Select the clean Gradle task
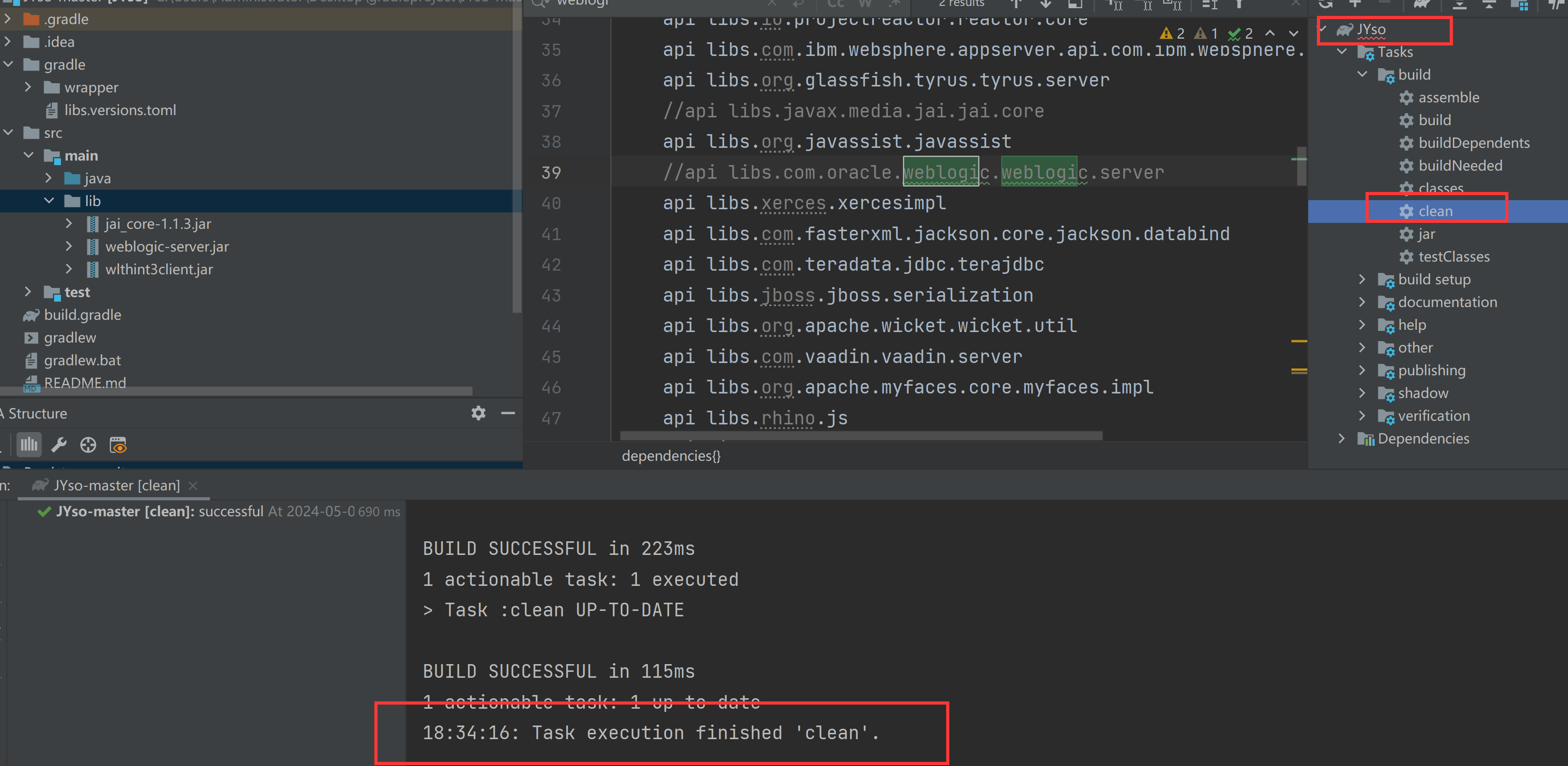Image resolution: width=1568 pixels, height=766 pixels. [x=1435, y=212]
